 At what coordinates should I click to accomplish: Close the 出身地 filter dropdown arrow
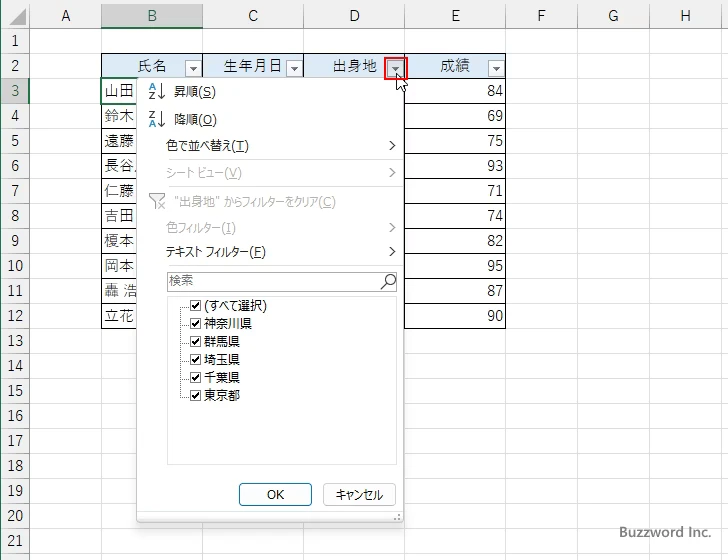point(397,68)
